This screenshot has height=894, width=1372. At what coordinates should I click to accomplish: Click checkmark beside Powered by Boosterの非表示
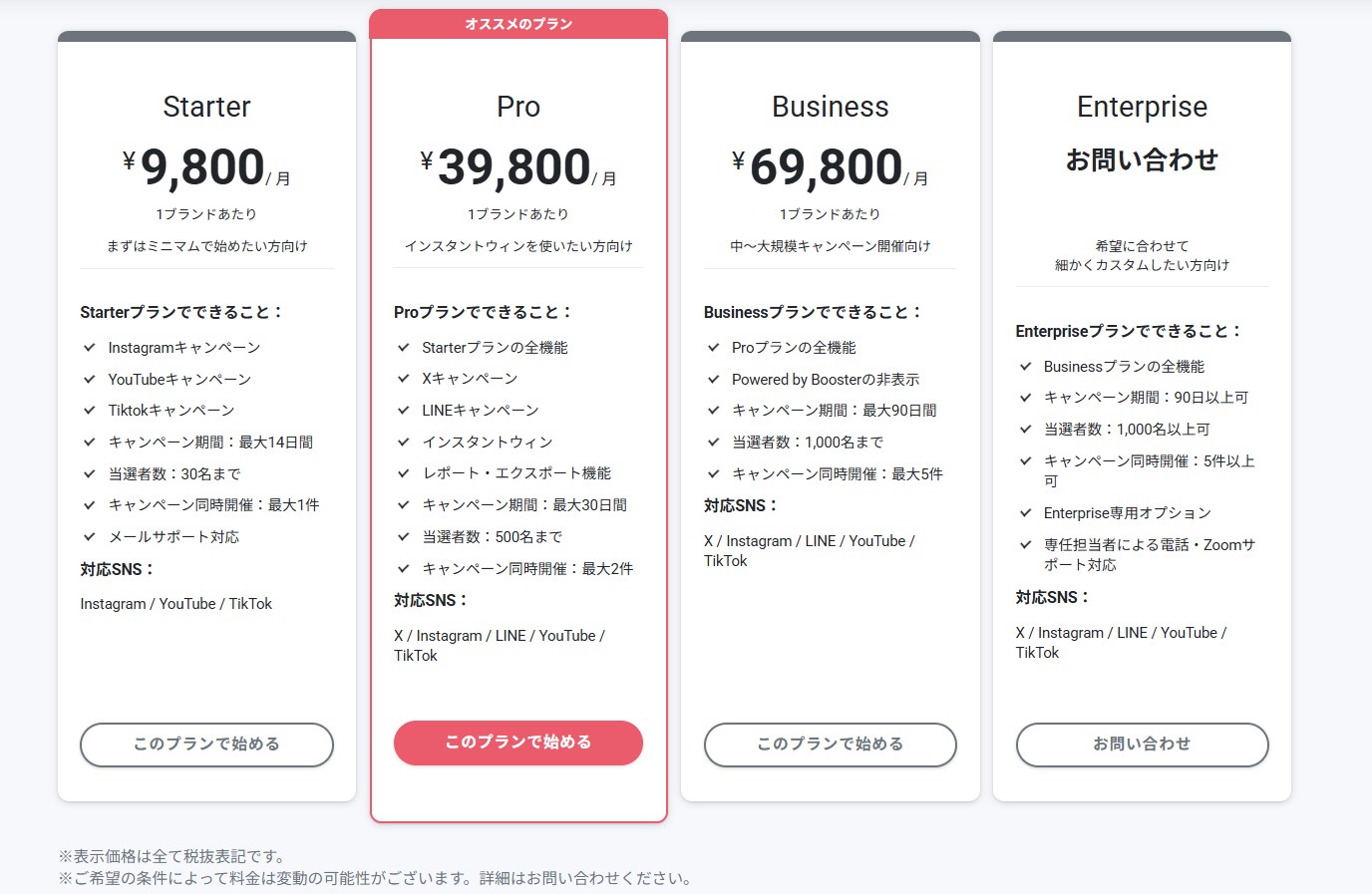[x=714, y=380]
